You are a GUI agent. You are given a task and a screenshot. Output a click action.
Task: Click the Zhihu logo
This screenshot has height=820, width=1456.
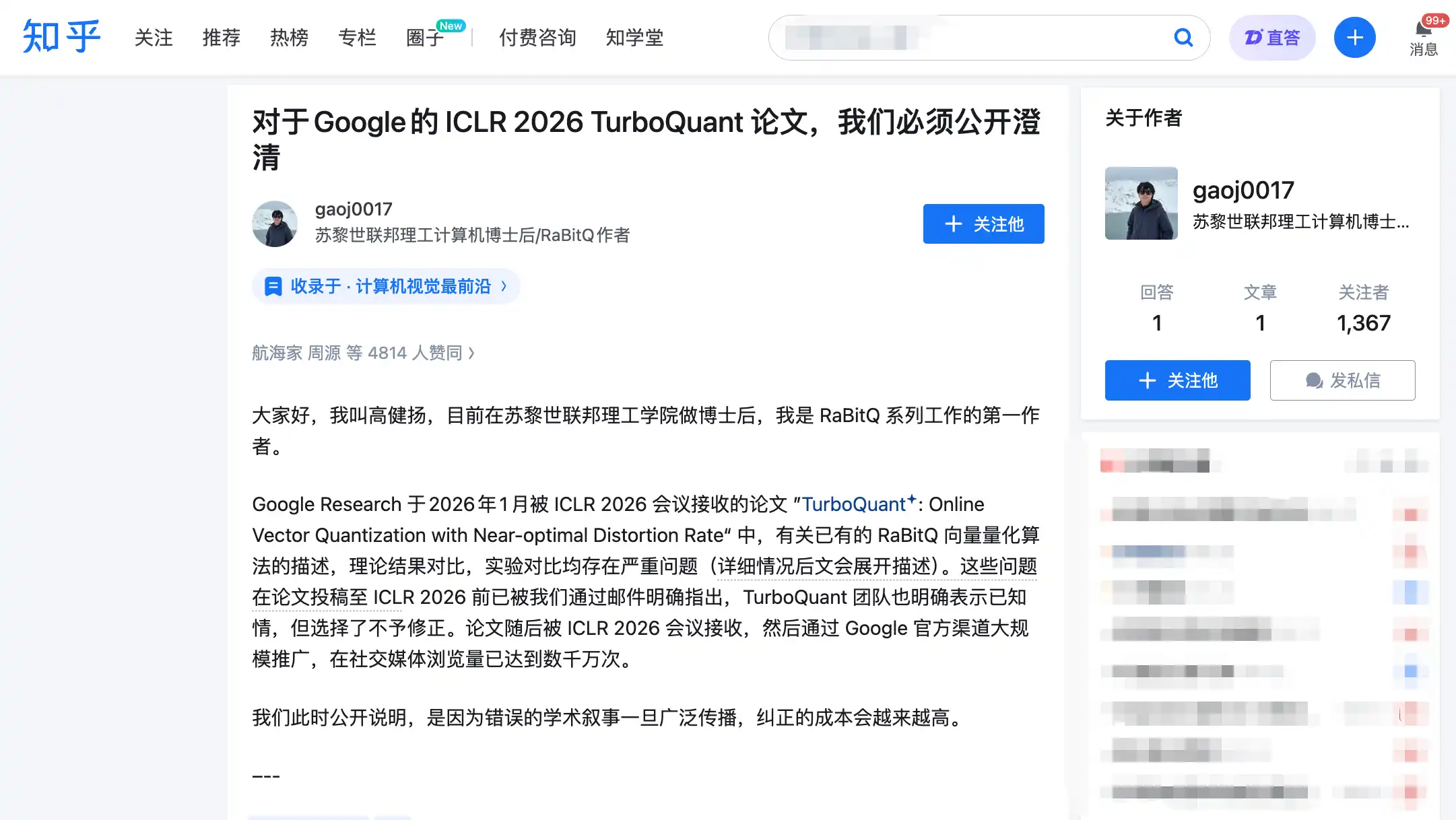61,37
